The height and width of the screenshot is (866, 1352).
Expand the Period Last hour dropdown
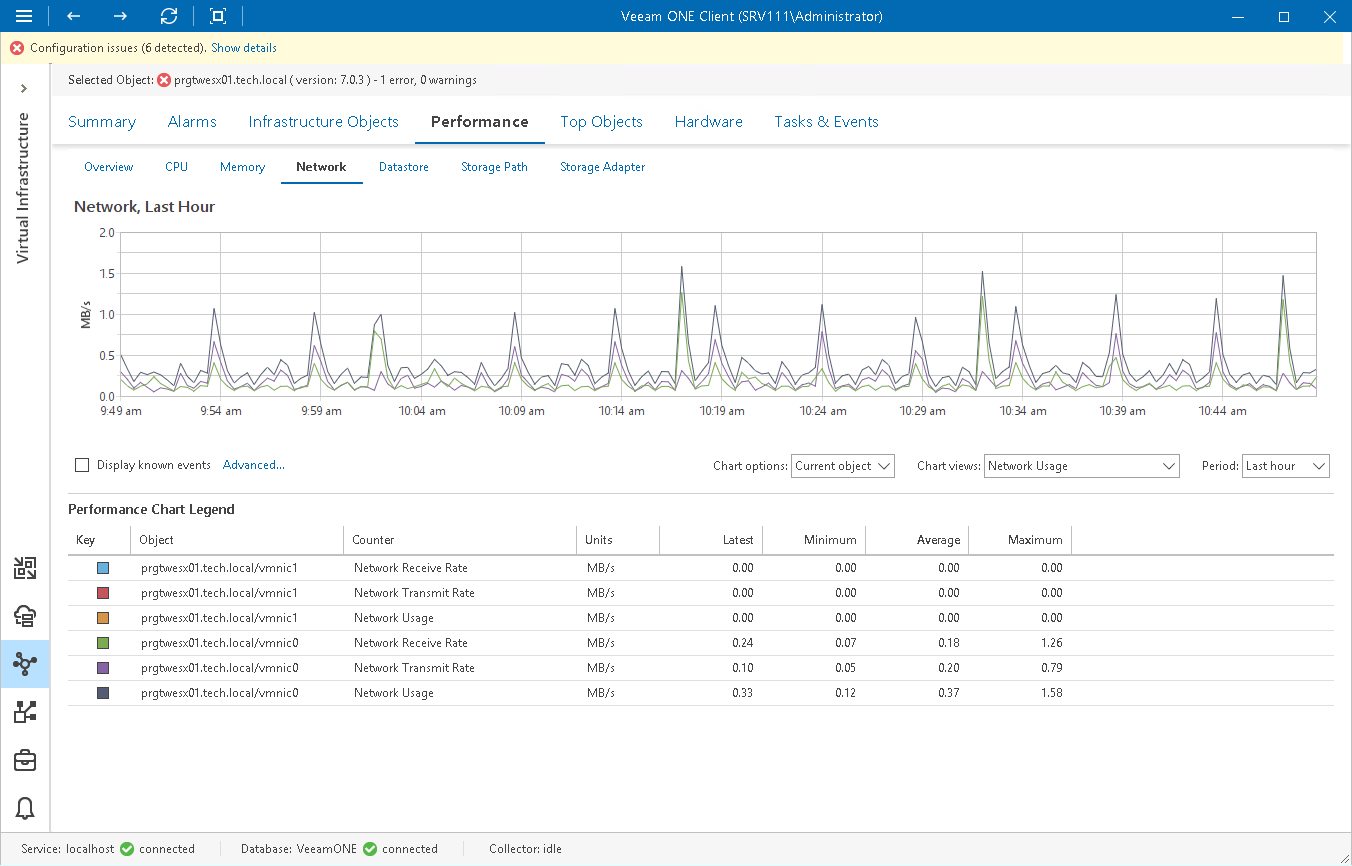(1285, 466)
